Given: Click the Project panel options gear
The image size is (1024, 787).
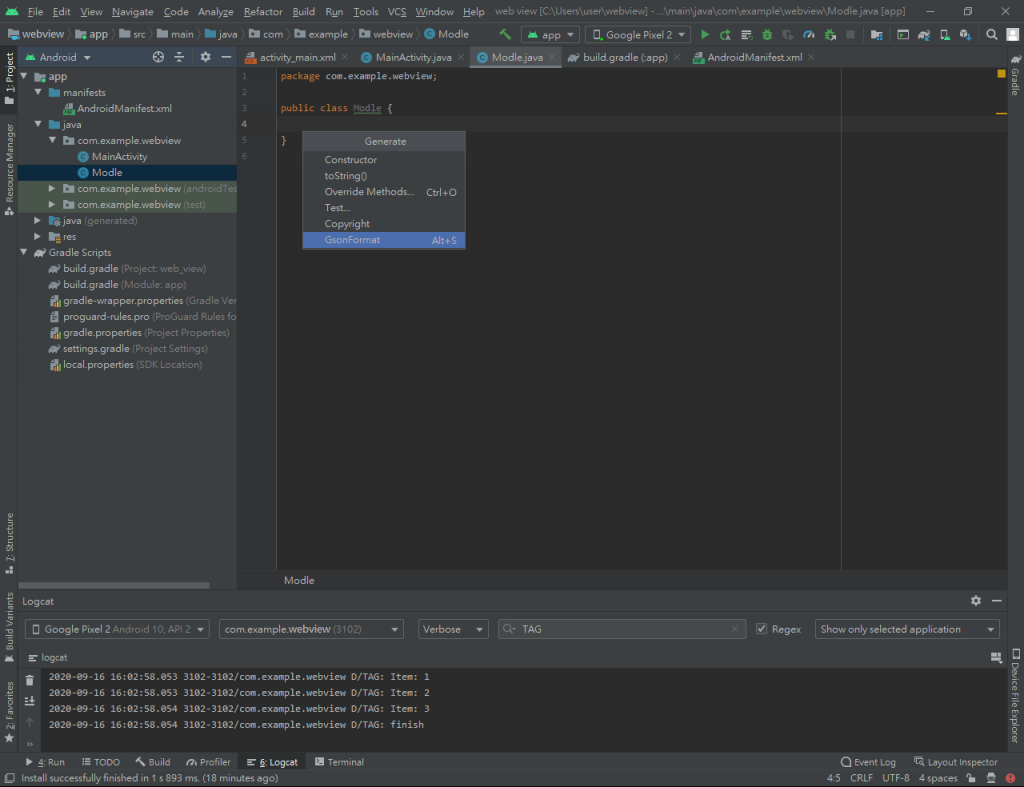Looking at the screenshot, I should [205, 57].
